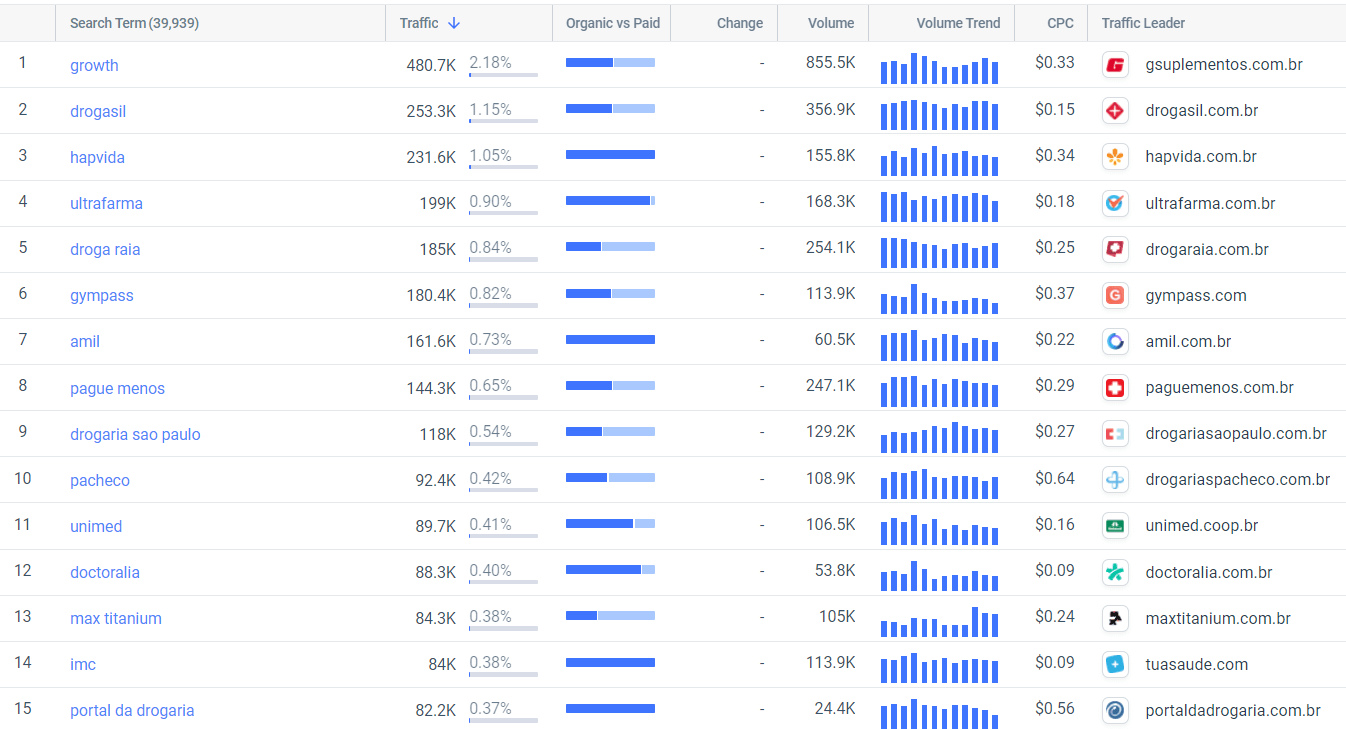Open the 'drogaria sao paulo' search term
This screenshot has width=1346, height=729.
(135, 434)
